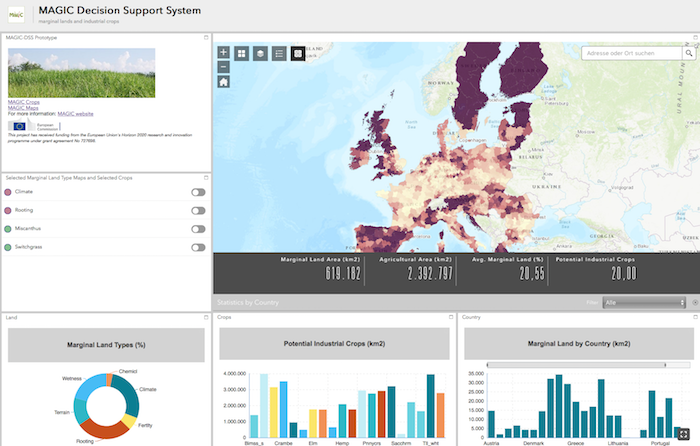Expand the Crops chart panel
Viewport: 700px width, 446px height.
pos(451,317)
